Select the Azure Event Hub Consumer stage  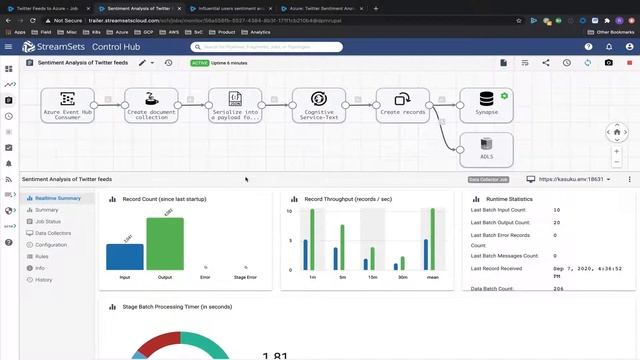[67, 105]
